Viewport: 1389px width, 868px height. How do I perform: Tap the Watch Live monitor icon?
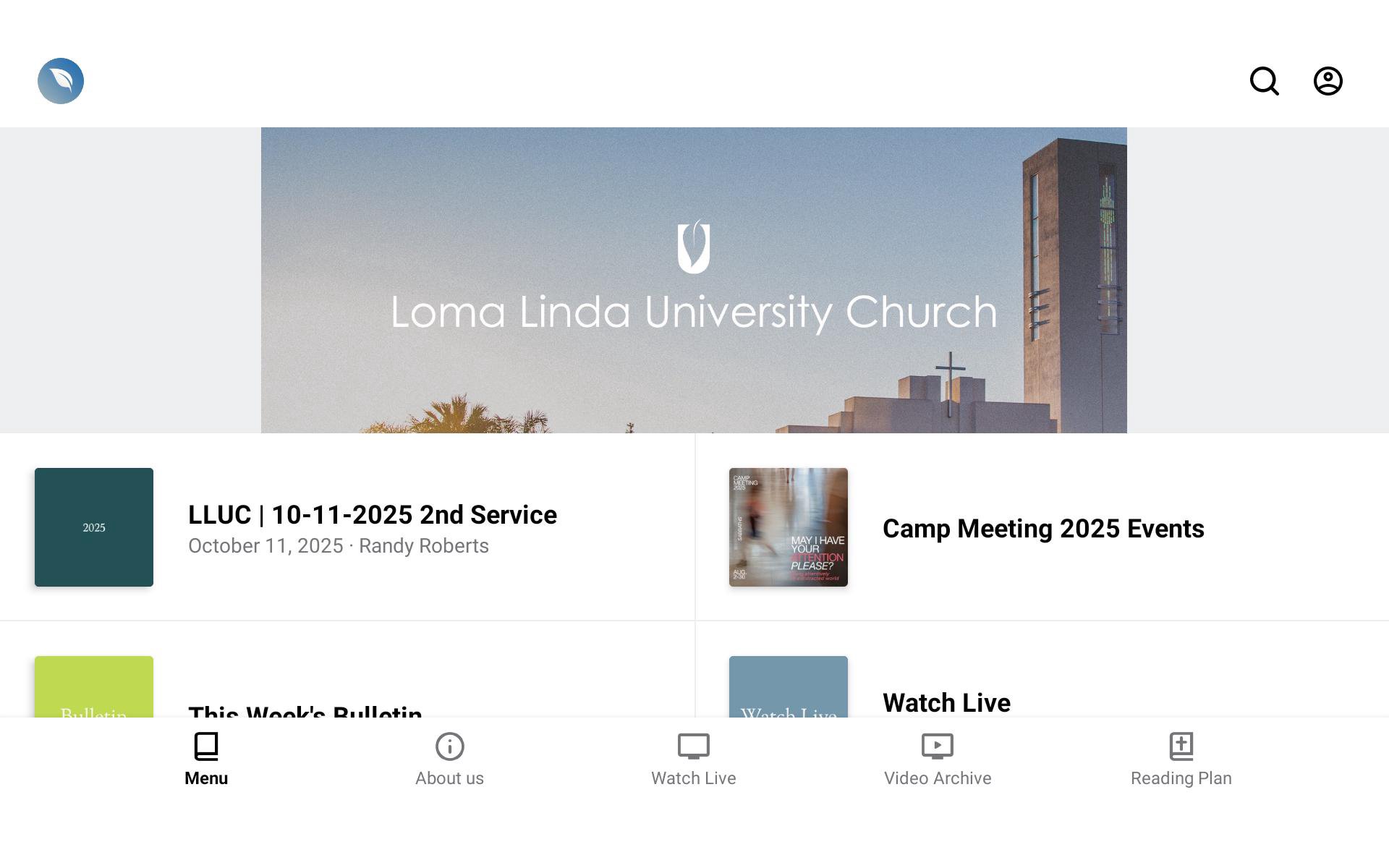point(693,746)
